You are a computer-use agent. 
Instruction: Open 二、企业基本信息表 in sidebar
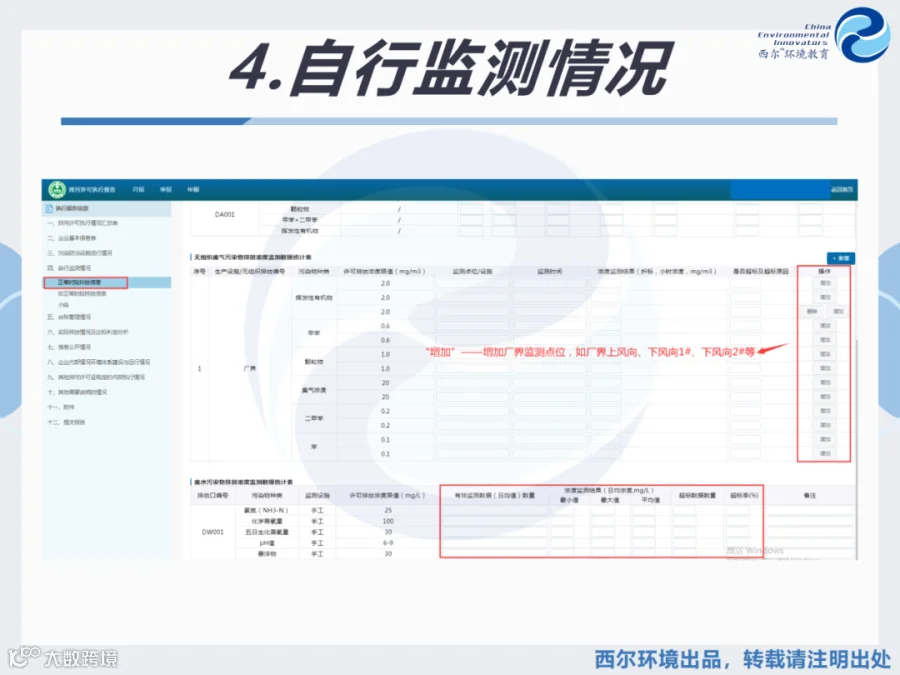(72, 238)
